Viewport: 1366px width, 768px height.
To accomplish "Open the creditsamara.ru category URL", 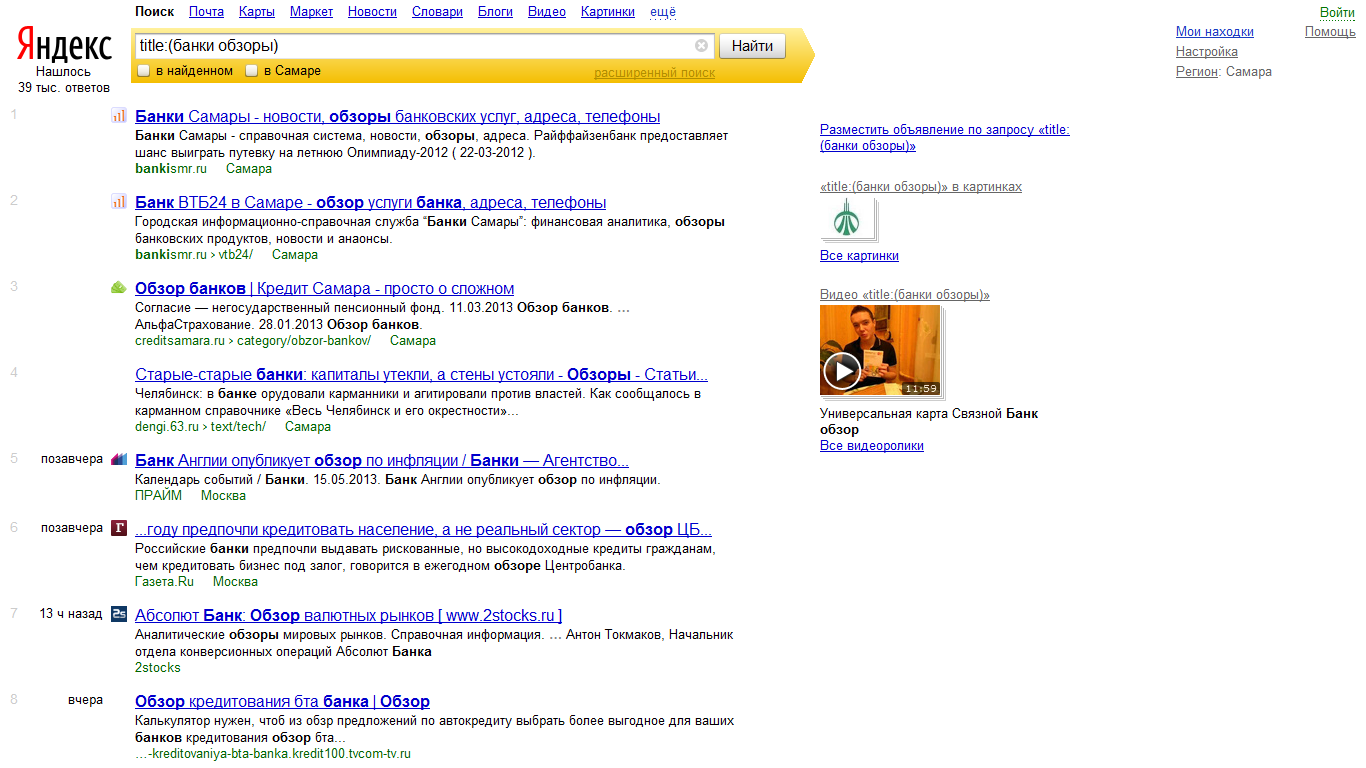I will pyautogui.click(x=253, y=341).
